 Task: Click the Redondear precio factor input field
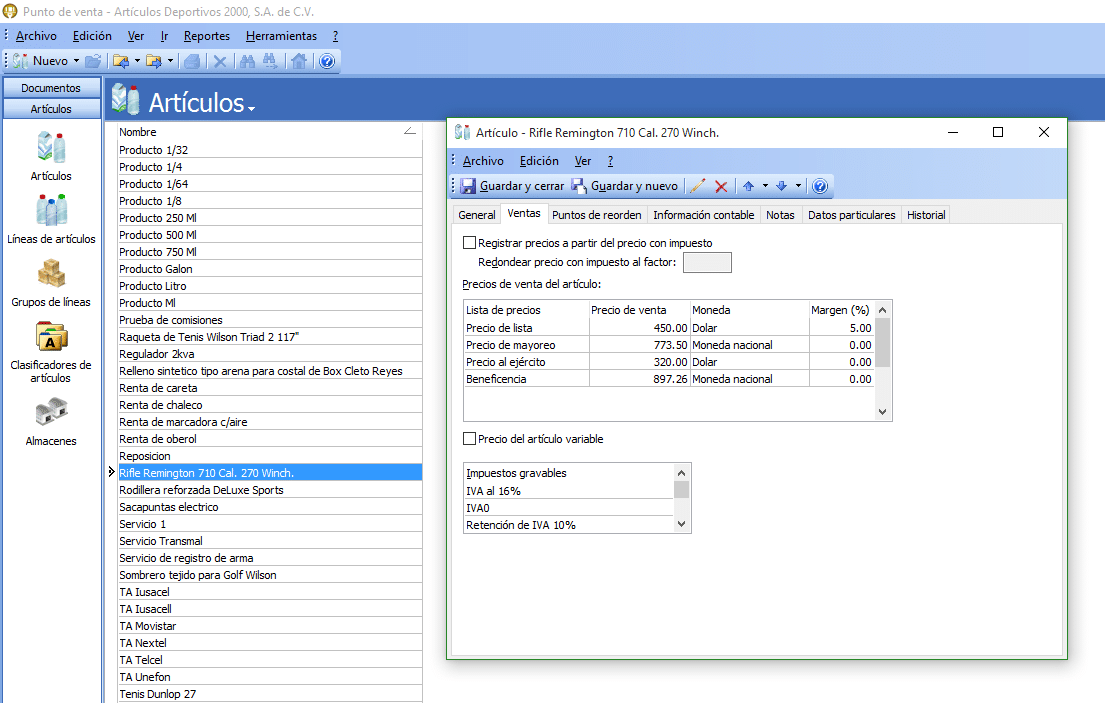point(708,263)
